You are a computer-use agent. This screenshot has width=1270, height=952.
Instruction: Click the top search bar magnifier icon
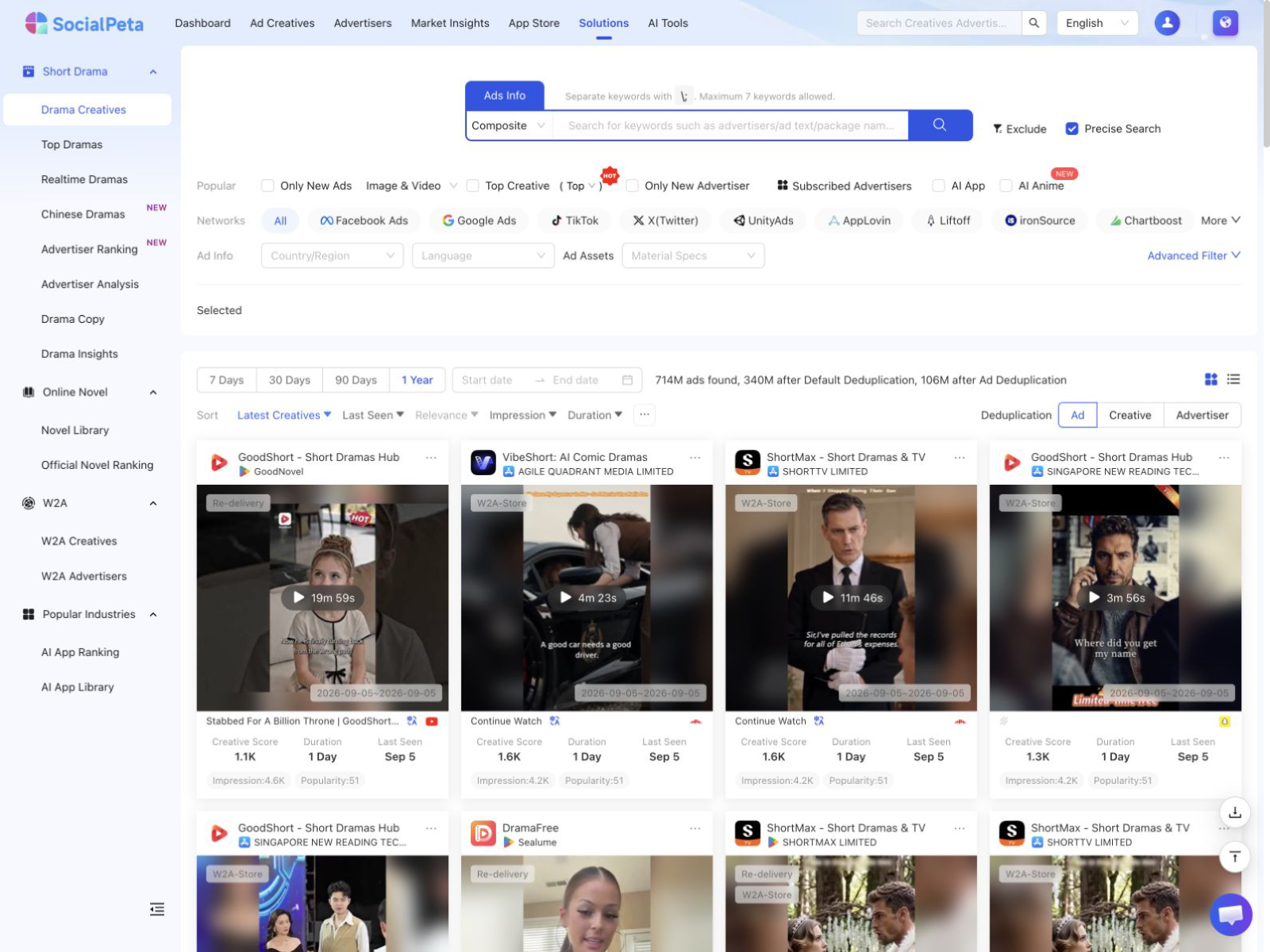[x=1034, y=23]
